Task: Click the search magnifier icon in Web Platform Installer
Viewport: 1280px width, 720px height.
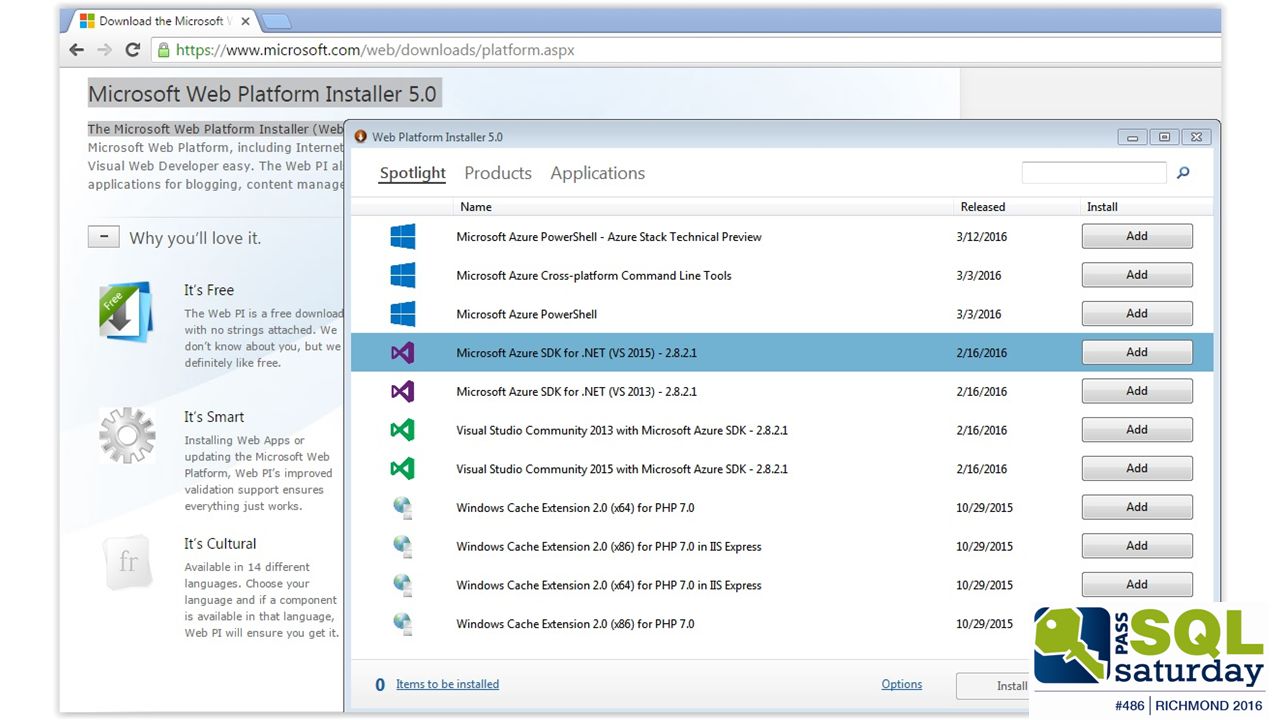Action: [1183, 173]
